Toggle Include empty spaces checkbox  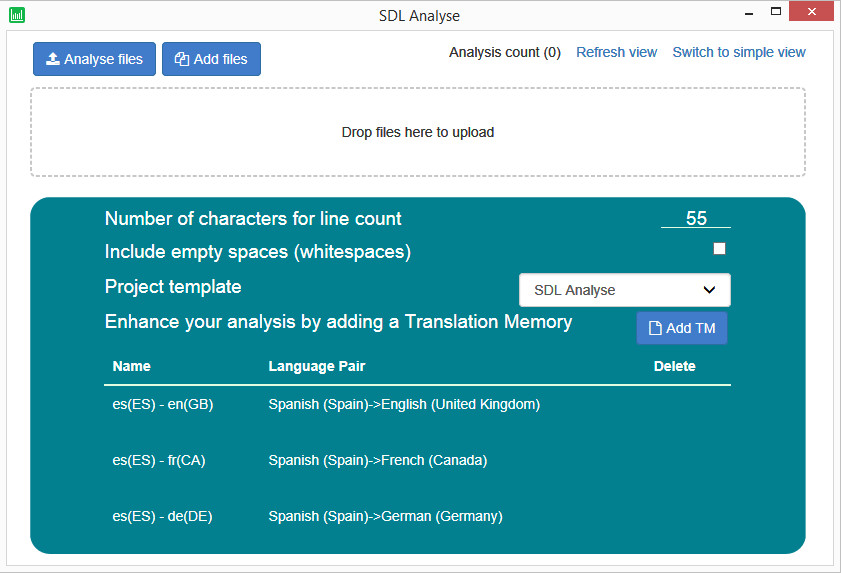[x=719, y=248]
